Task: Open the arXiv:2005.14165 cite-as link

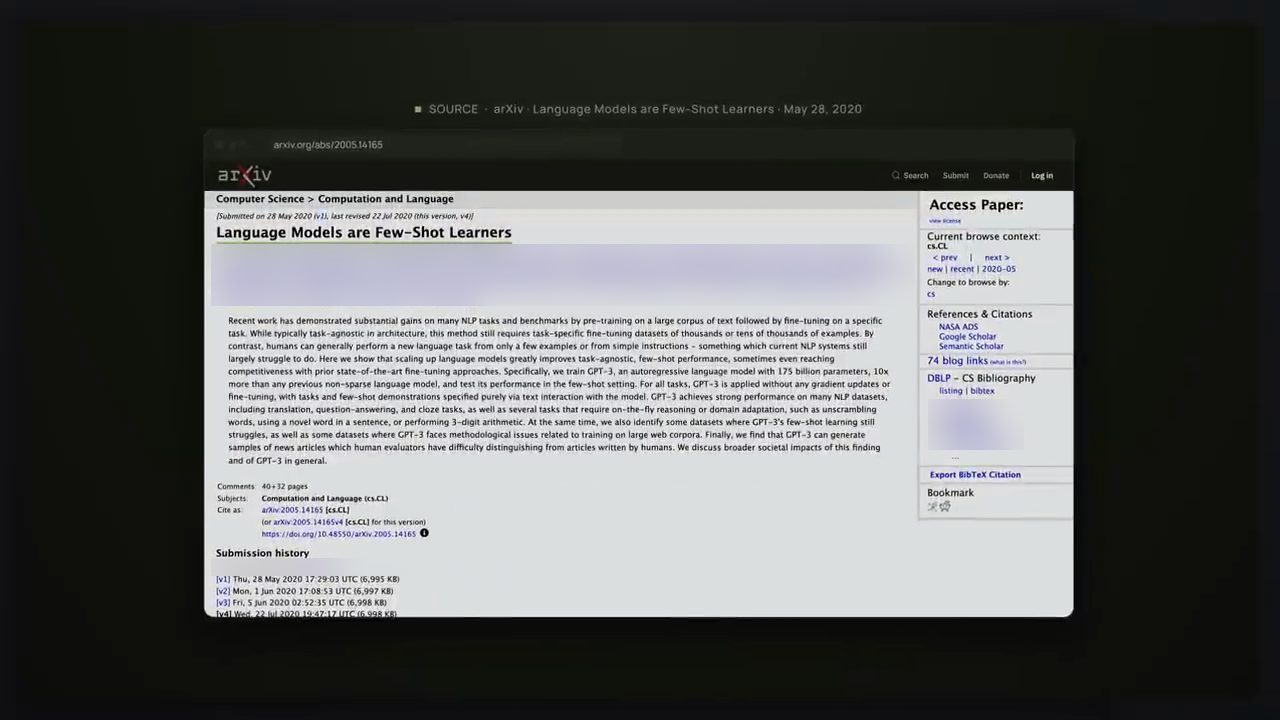Action: pyautogui.click(x=292, y=510)
